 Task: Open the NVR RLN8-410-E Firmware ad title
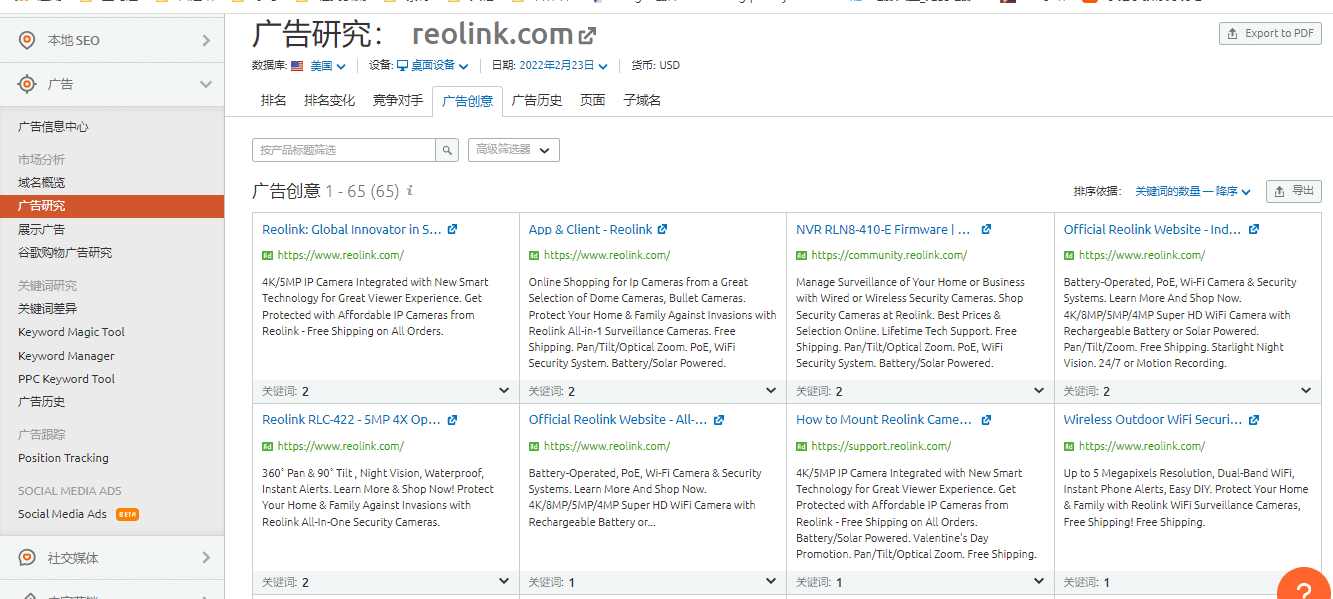coord(885,229)
